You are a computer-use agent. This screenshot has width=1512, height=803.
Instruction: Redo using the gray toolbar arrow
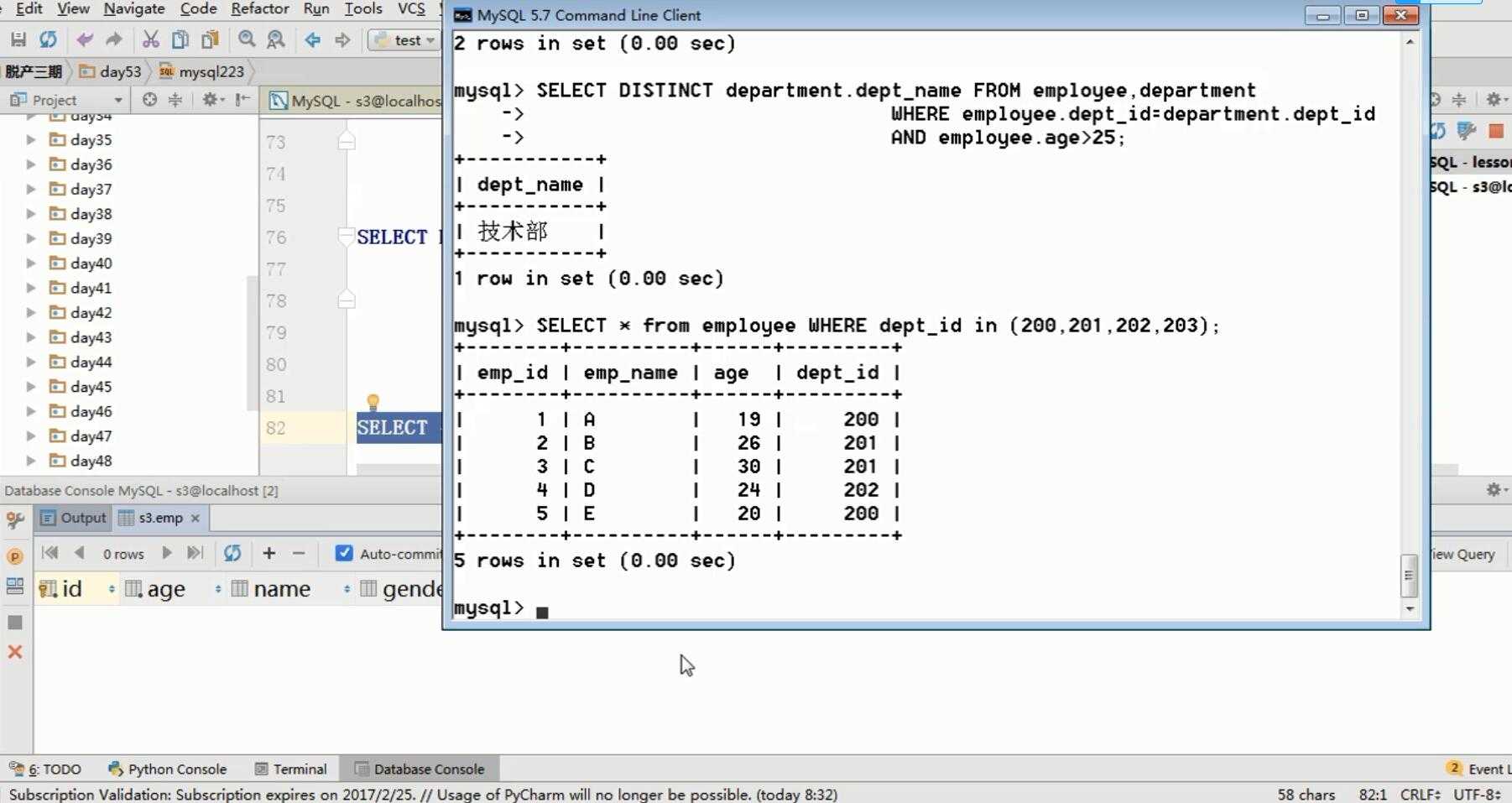pos(113,39)
